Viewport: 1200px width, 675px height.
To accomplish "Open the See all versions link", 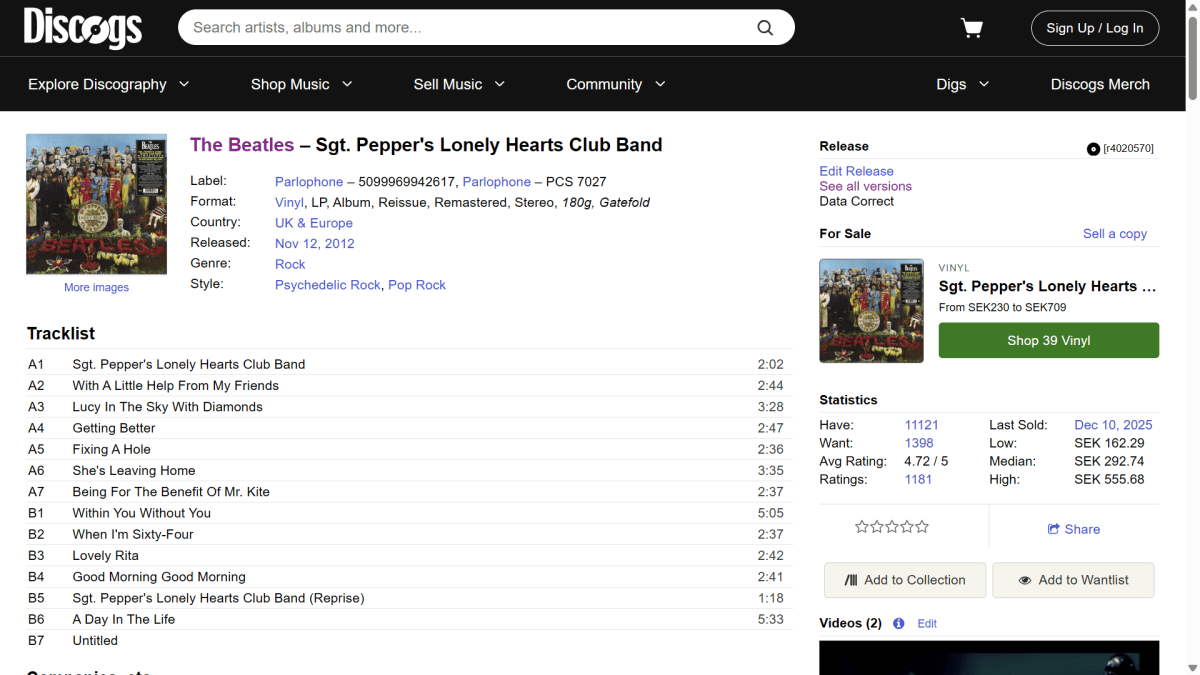I will 866,186.
